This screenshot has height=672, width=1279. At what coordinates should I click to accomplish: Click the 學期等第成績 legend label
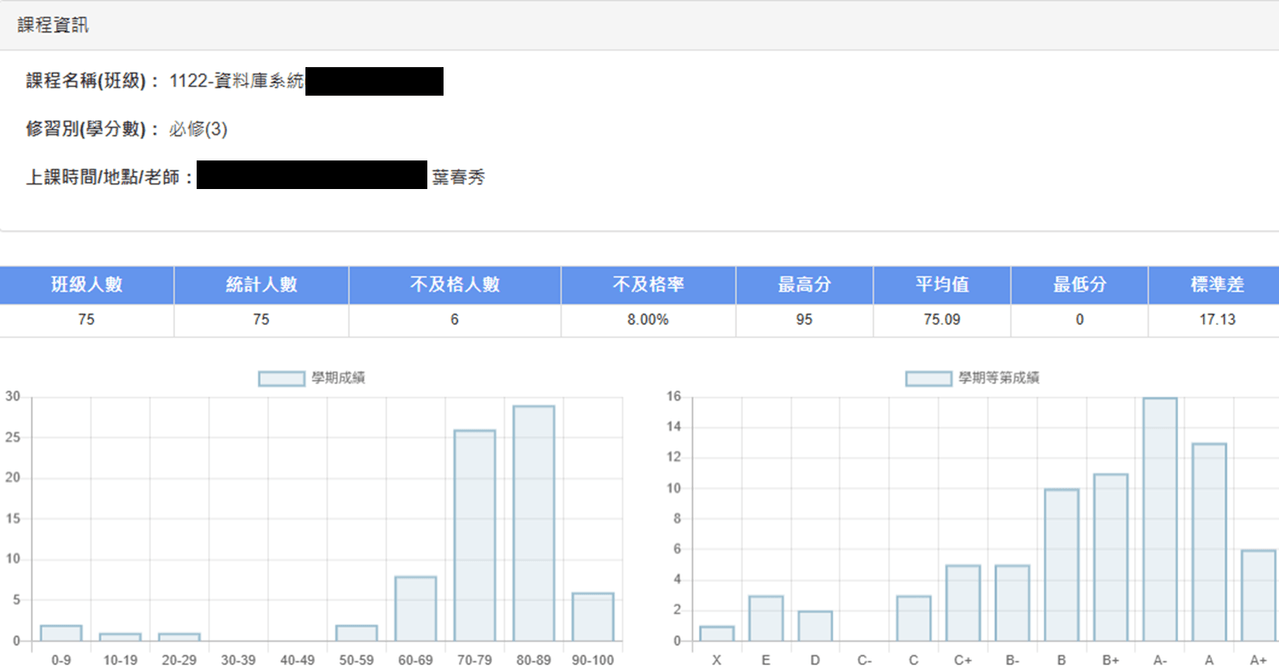(998, 378)
